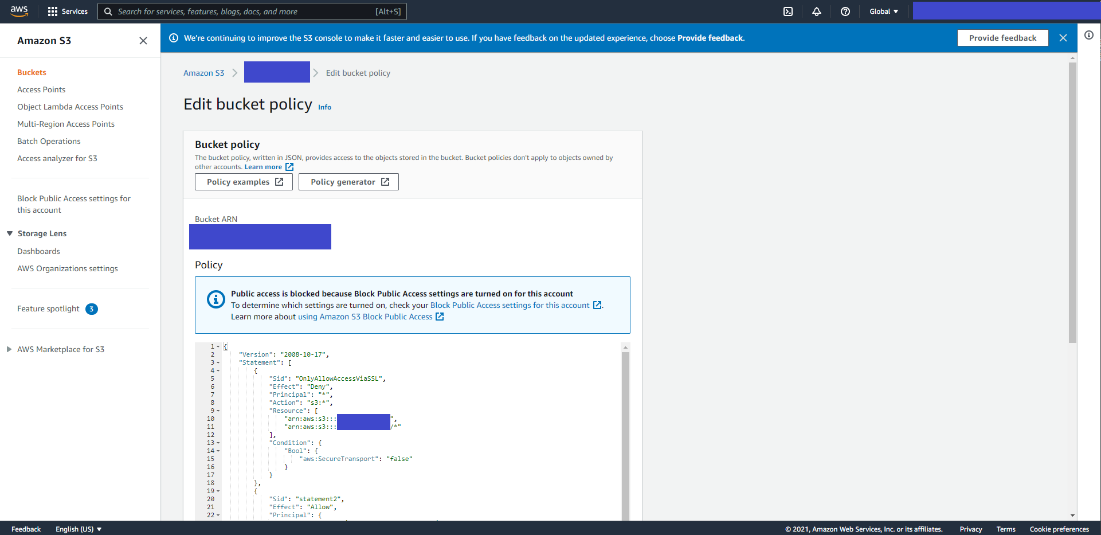Close the Amazon S3 sidebar
This screenshot has height=535, width=1101.
(x=143, y=41)
